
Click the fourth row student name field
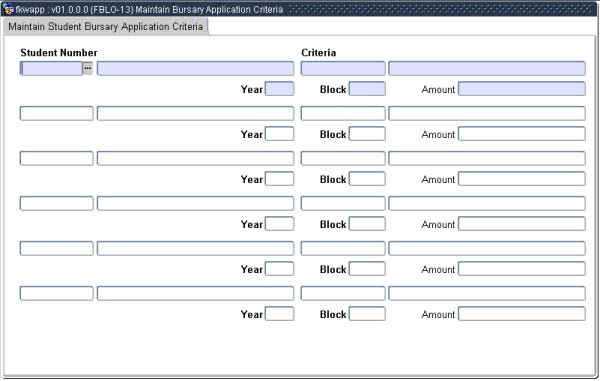(196, 204)
